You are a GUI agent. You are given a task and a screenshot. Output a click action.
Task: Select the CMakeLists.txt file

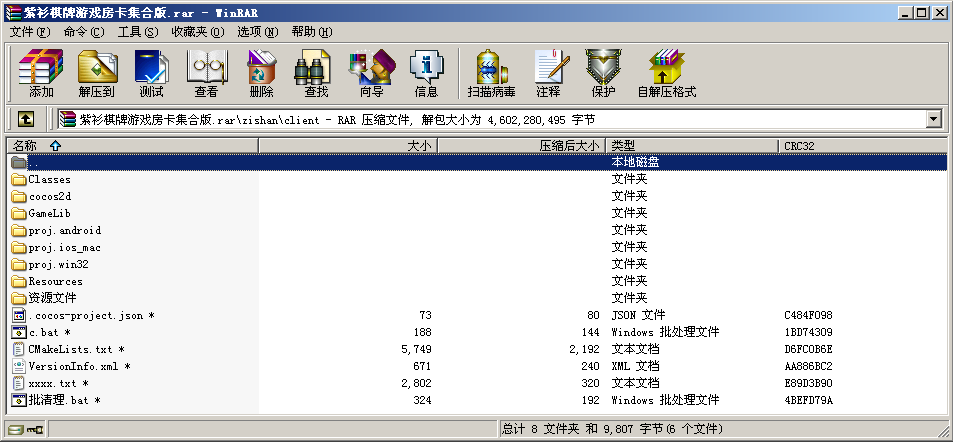(70, 349)
